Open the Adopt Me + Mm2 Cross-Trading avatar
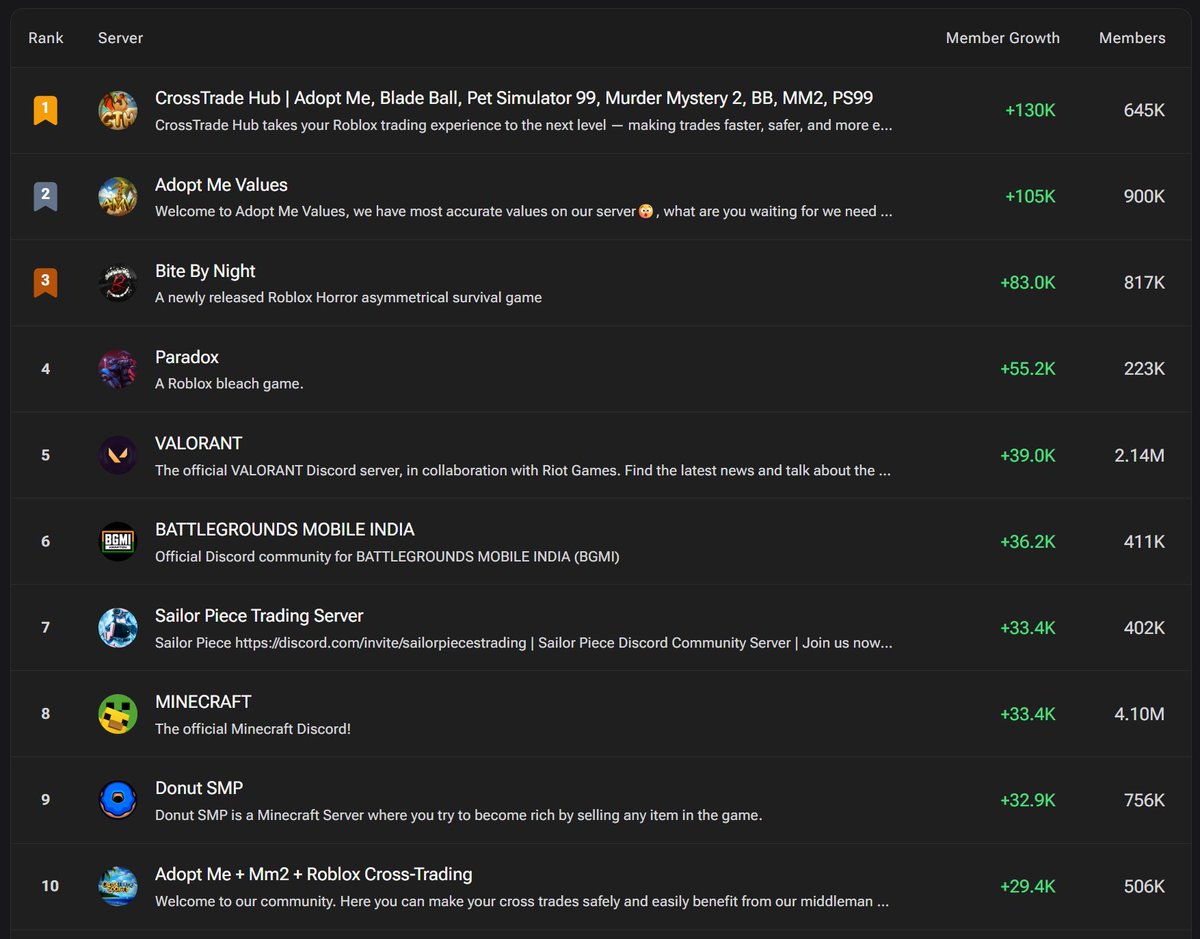 click(118, 886)
